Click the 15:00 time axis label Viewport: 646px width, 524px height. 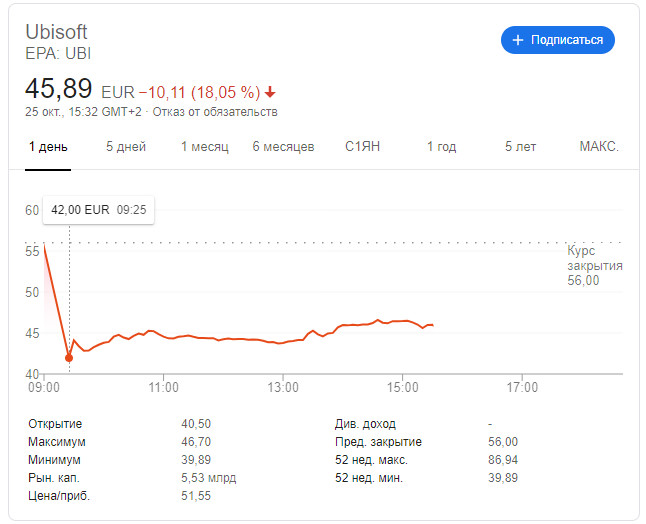403,388
